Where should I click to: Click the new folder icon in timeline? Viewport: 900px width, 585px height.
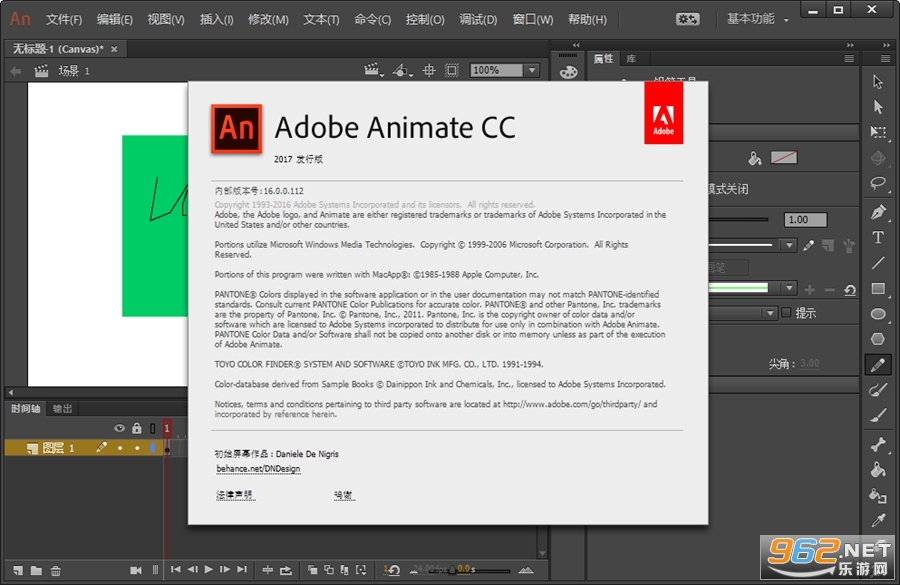[x=36, y=570]
